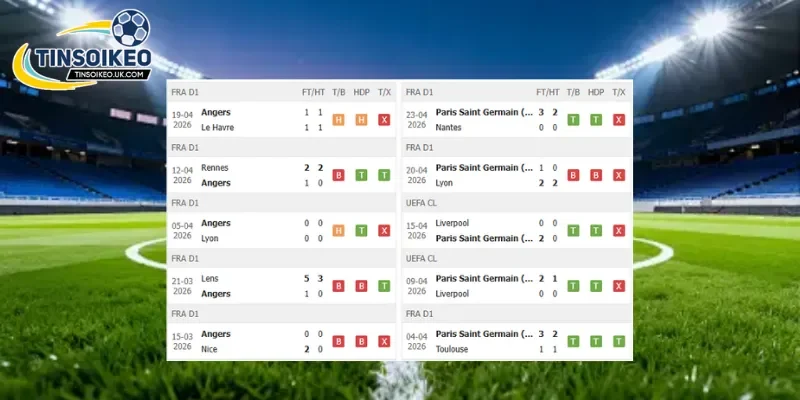Click HDP badge H in Angers–Le Havre row
The image size is (800, 400).
coord(361,120)
